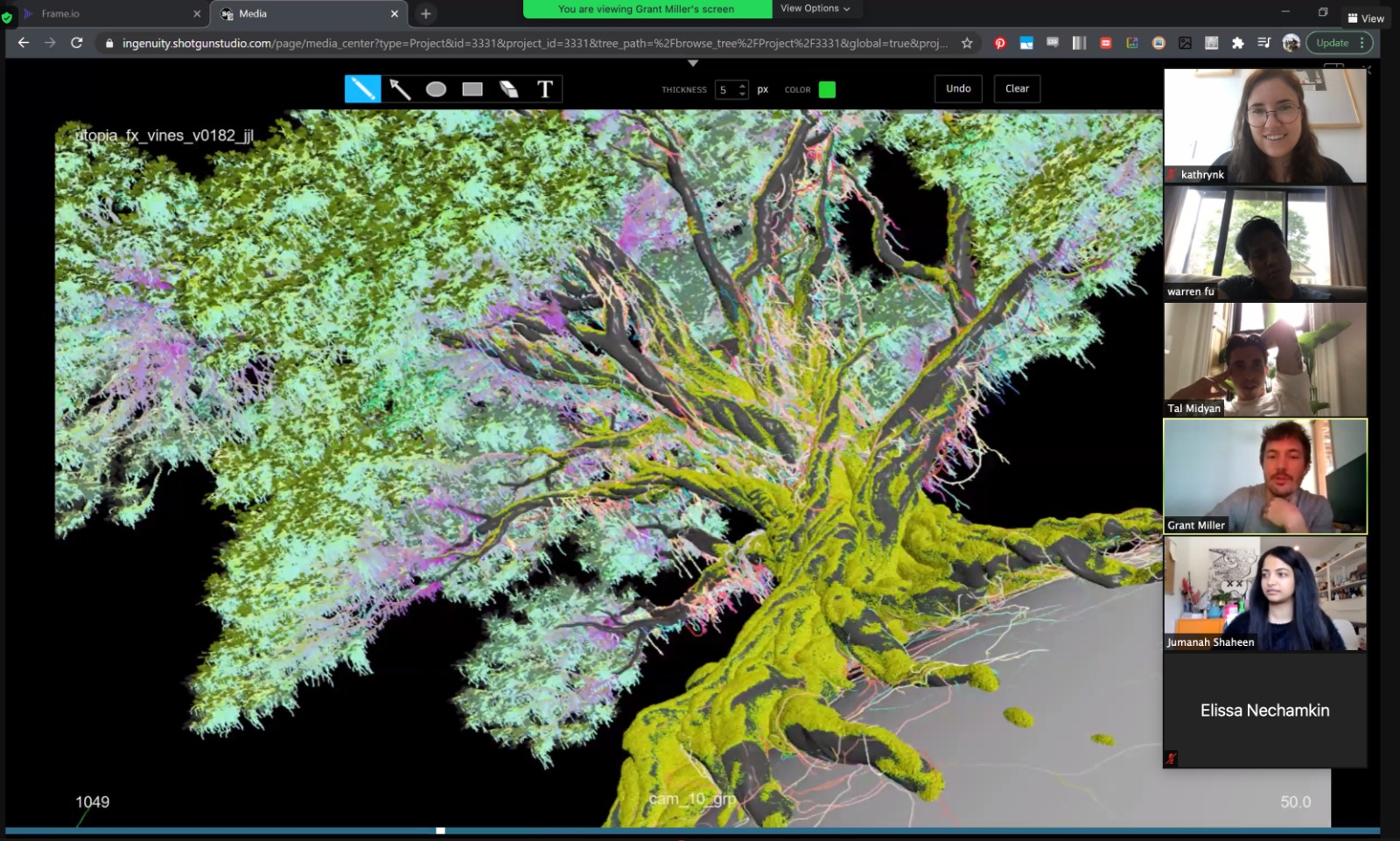The height and width of the screenshot is (841, 1400).
Task: Open the media playlist control icon
Action: pyautogui.click(x=1263, y=43)
